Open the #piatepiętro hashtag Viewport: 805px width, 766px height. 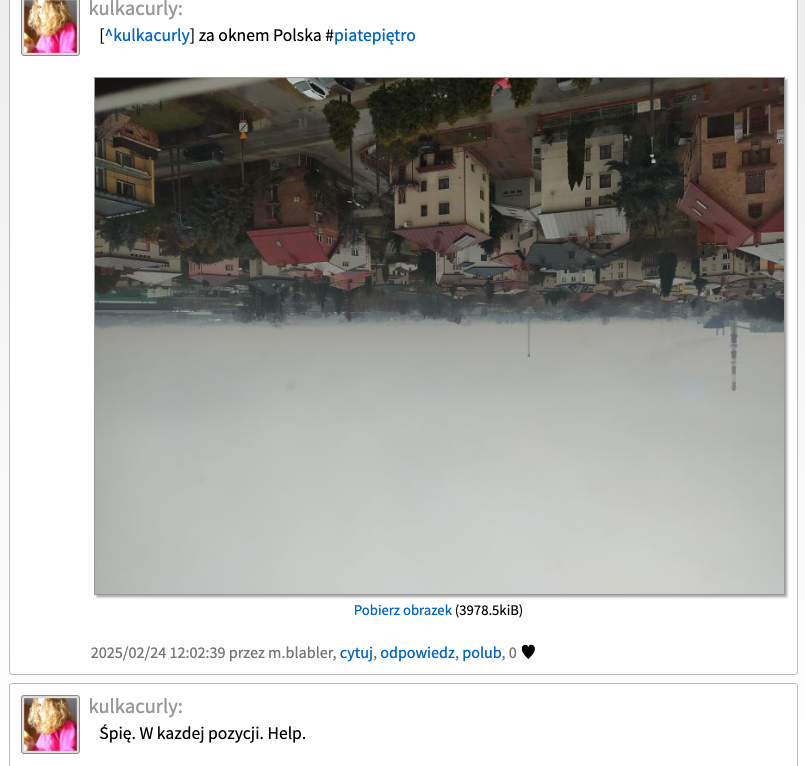[374, 35]
